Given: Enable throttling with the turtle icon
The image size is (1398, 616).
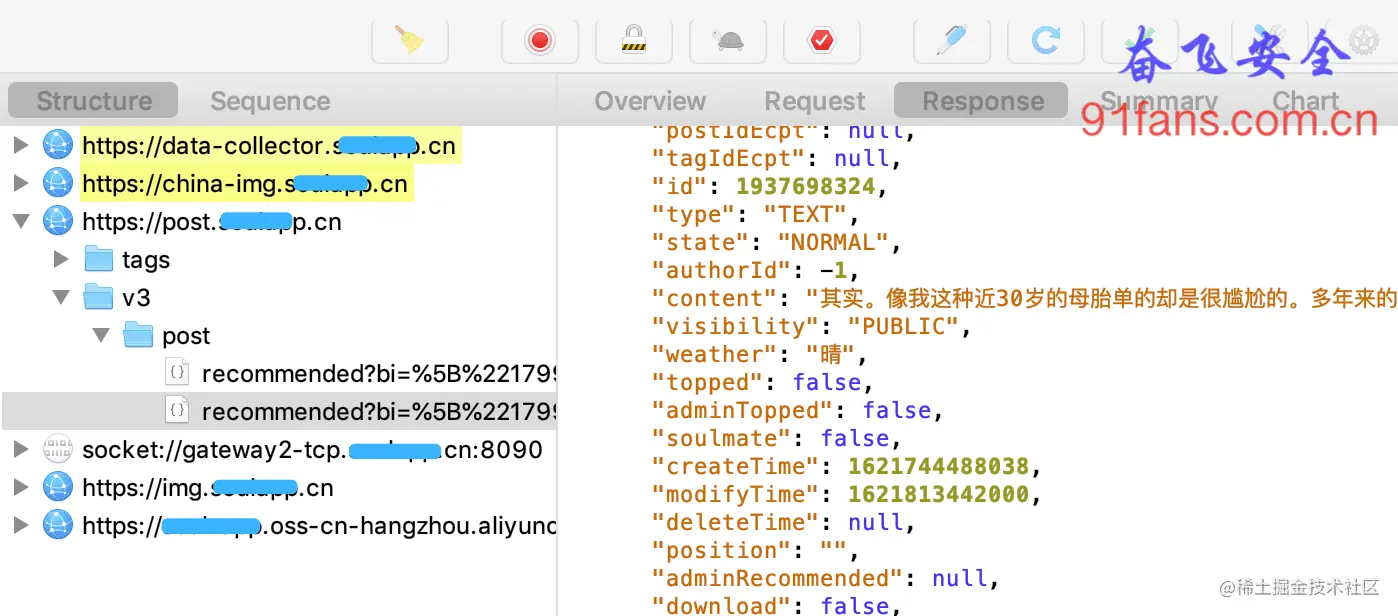Looking at the screenshot, I should pyautogui.click(x=728, y=40).
